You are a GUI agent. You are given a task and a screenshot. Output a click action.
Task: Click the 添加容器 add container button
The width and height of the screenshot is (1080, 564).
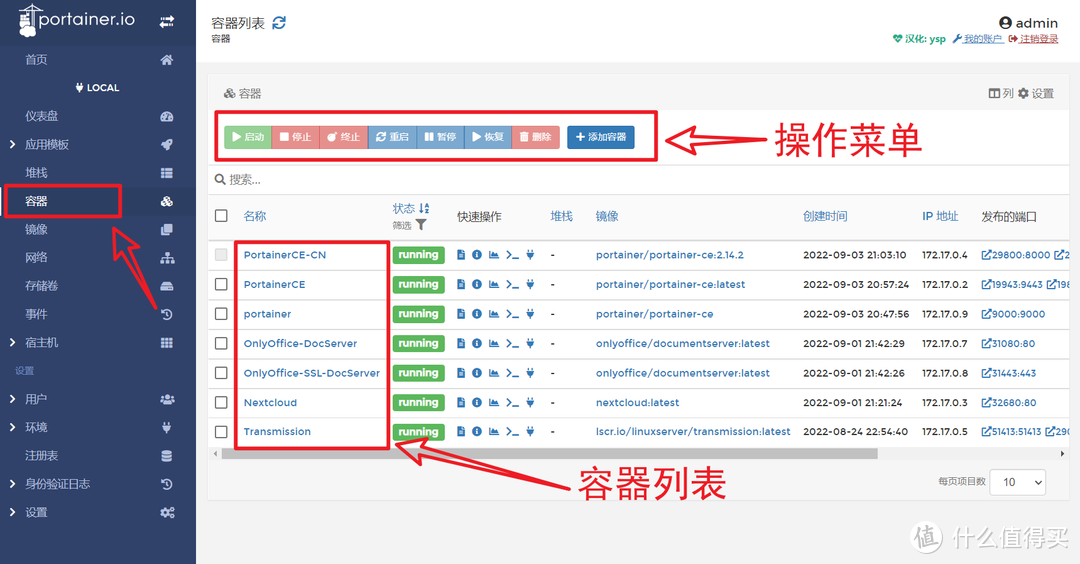(601, 137)
